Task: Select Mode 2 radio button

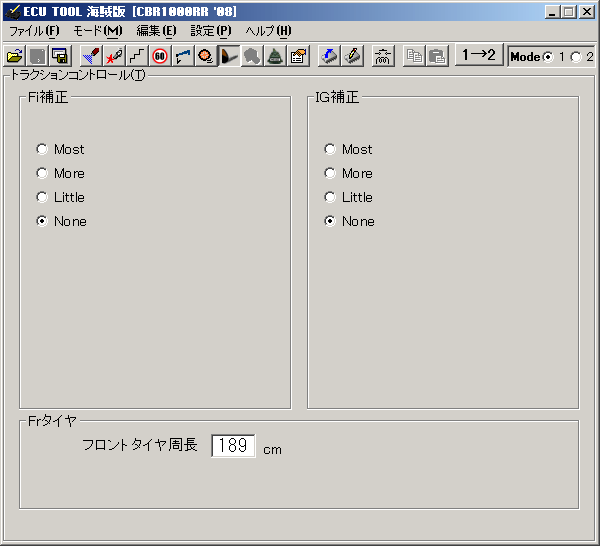Action: (576, 57)
